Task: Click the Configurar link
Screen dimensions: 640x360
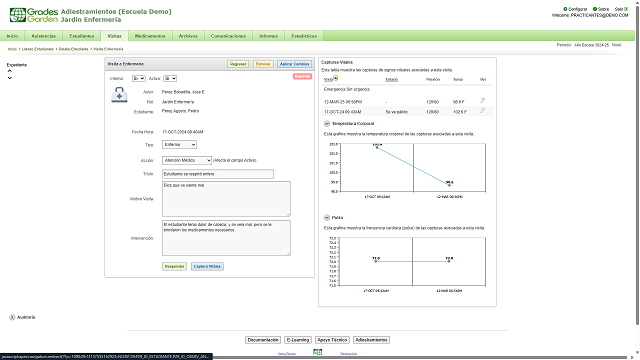Action: [578, 9]
